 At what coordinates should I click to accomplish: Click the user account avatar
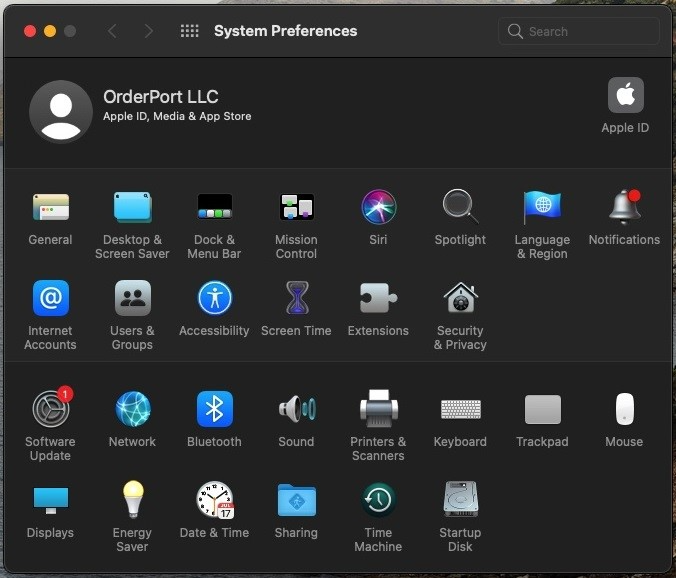point(61,112)
